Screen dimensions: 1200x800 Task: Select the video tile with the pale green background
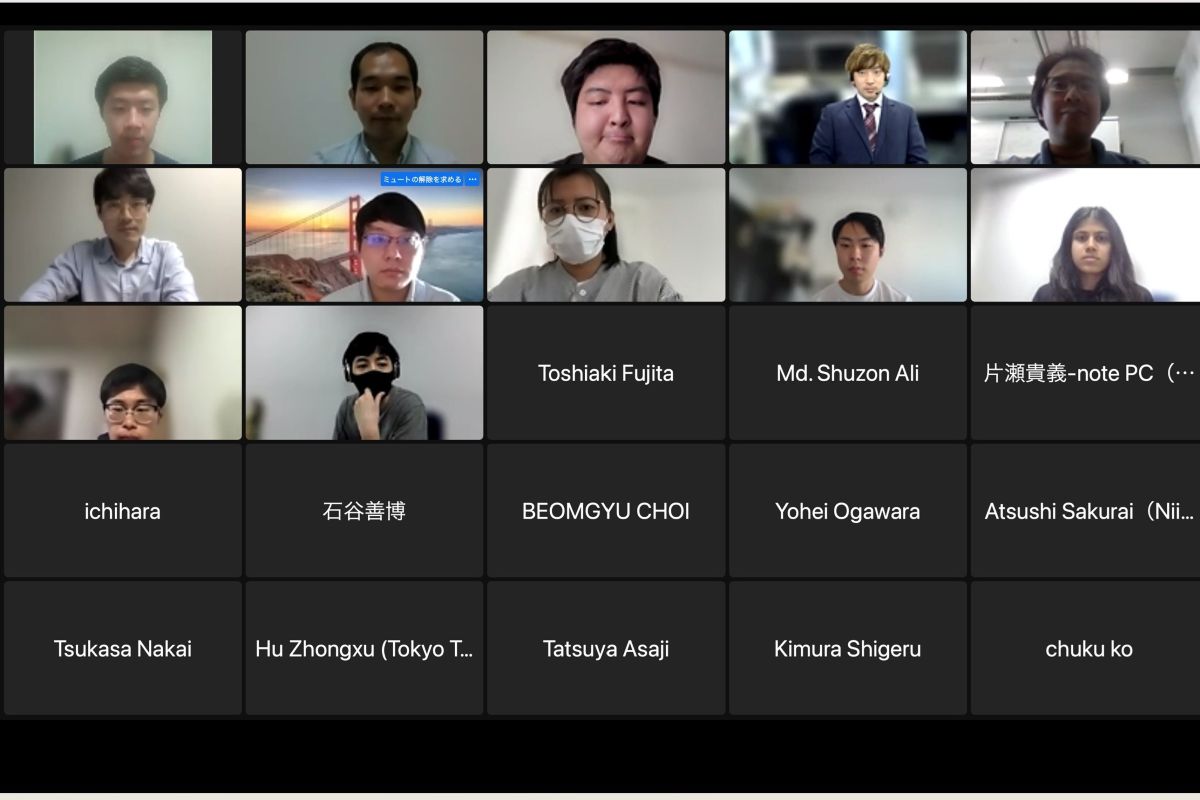pos(123,97)
